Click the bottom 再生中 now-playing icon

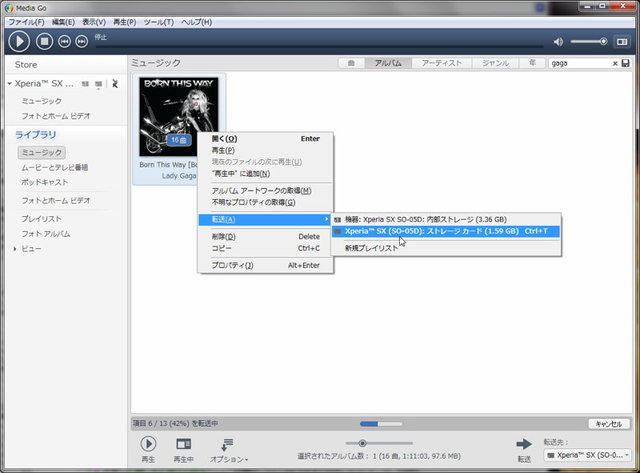click(183, 444)
